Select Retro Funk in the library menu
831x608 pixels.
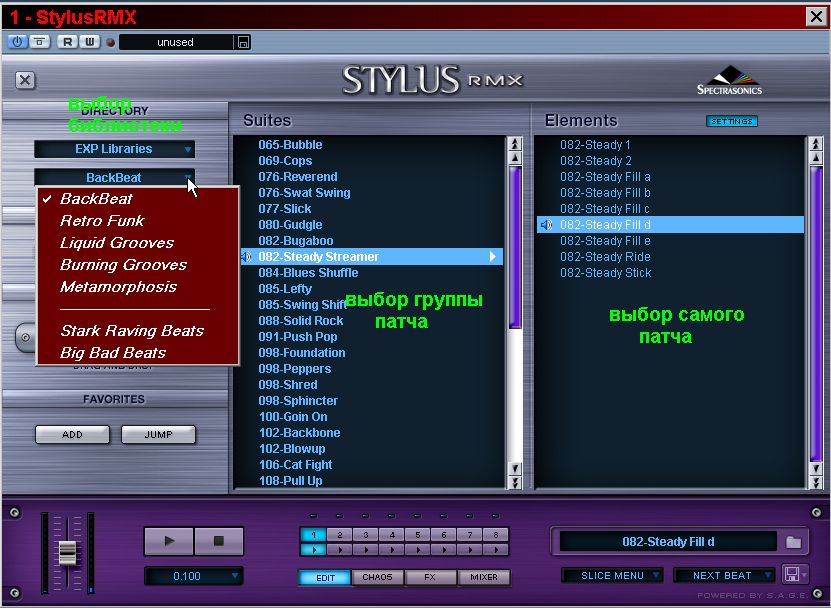102,221
